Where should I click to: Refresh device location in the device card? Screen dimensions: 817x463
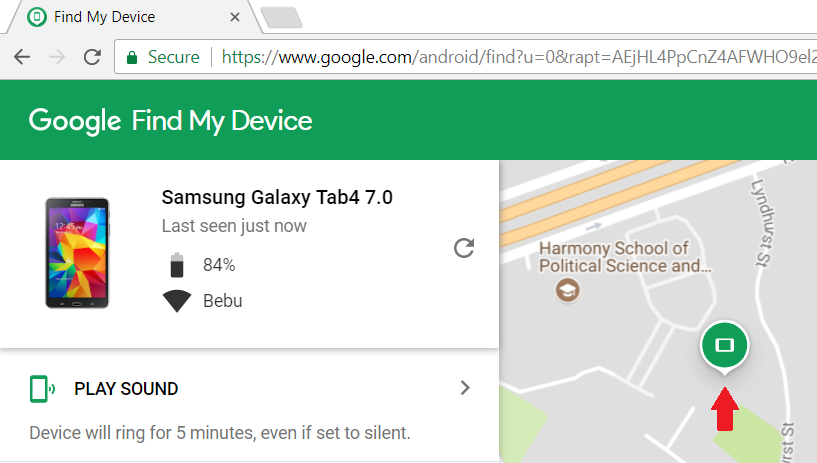[x=464, y=248]
